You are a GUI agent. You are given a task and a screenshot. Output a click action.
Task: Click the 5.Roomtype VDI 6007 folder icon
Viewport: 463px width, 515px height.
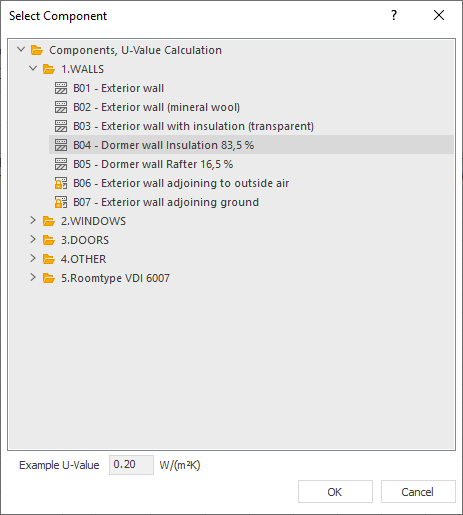click(x=49, y=278)
